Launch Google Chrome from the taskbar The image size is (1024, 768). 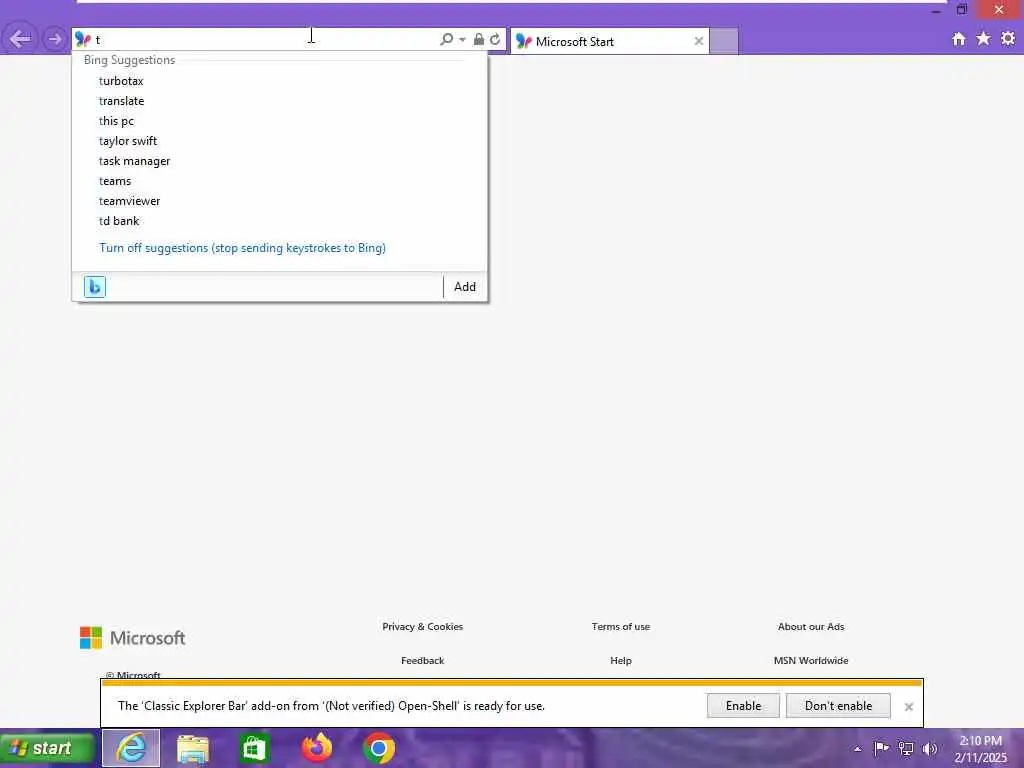coord(379,748)
